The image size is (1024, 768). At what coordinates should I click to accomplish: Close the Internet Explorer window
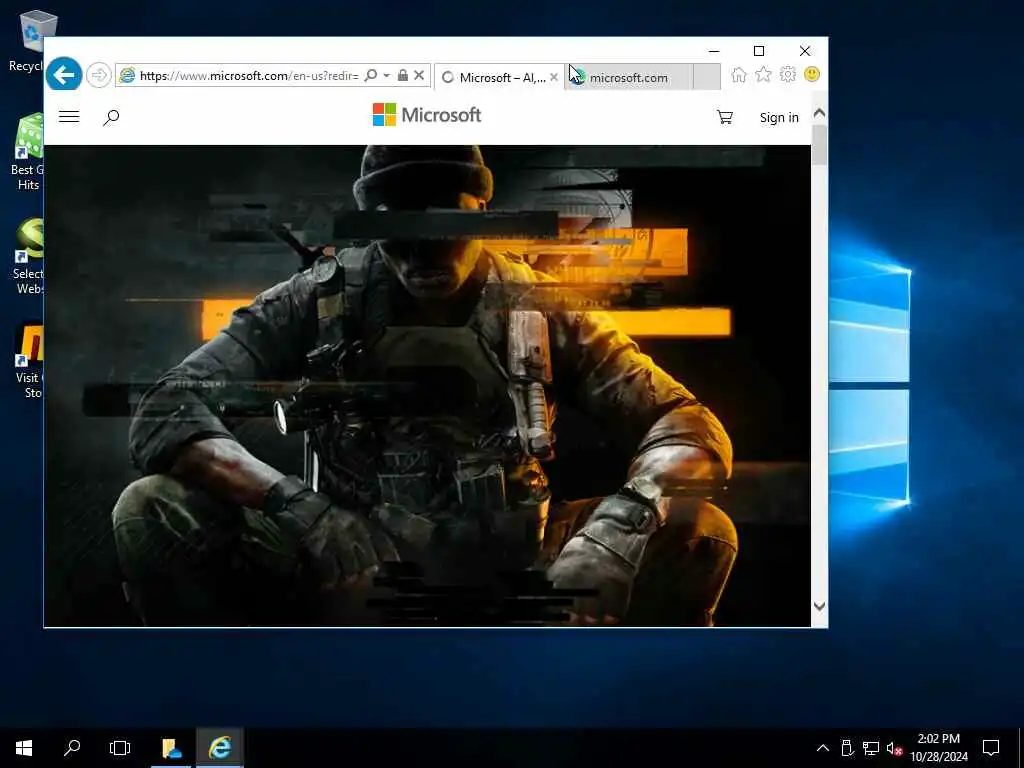805,51
